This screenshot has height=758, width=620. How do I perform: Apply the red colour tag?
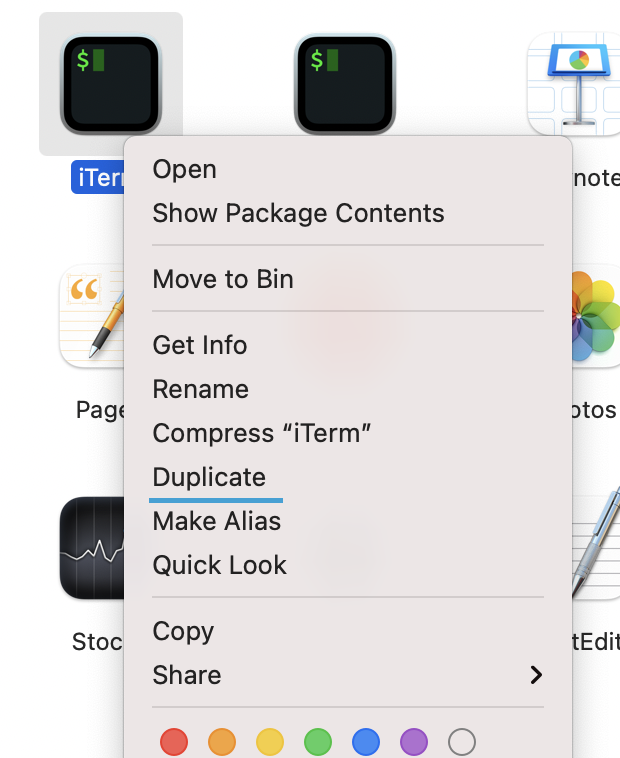pos(174,742)
